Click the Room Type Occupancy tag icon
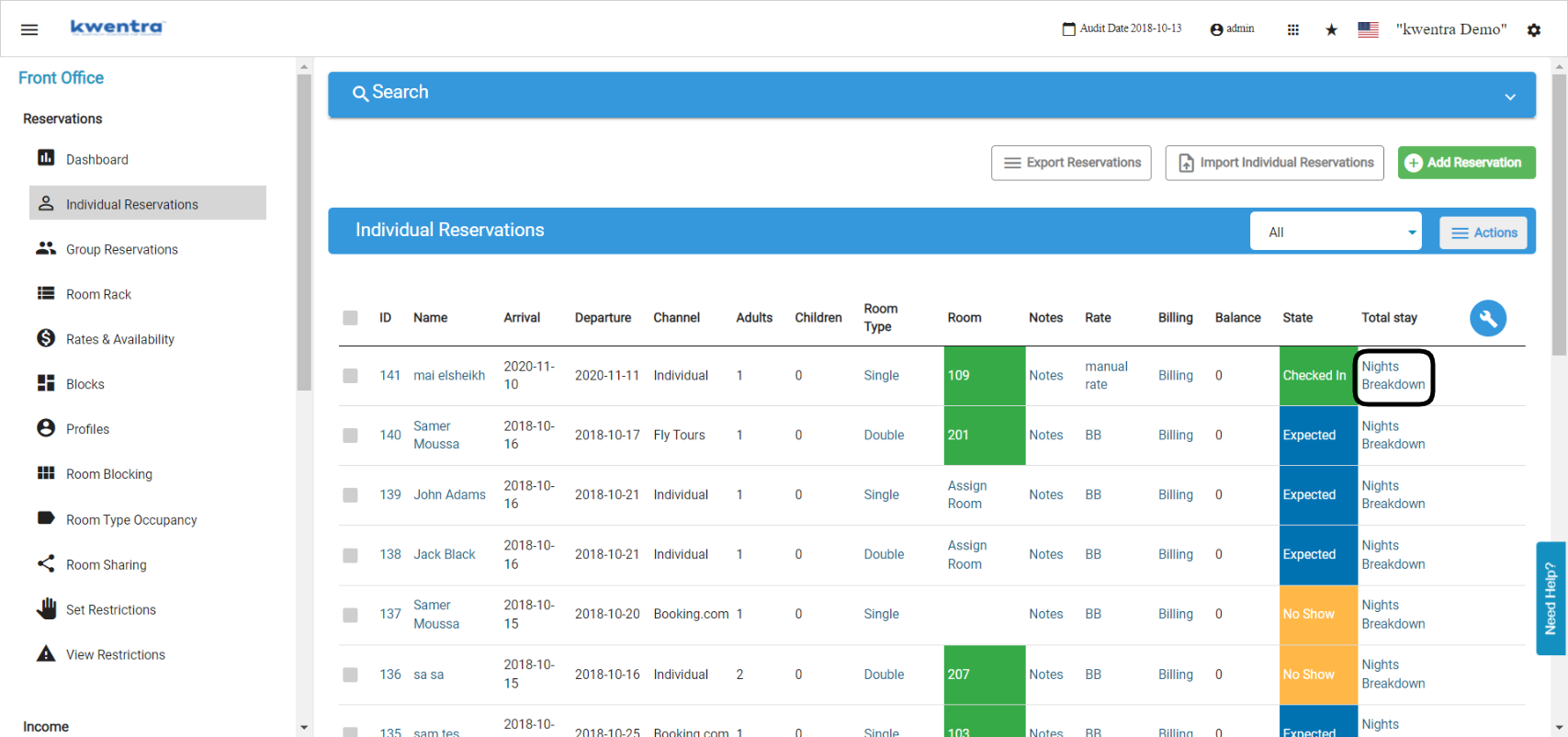The width and height of the screenshot is (1568, 737). pos(46,518)
